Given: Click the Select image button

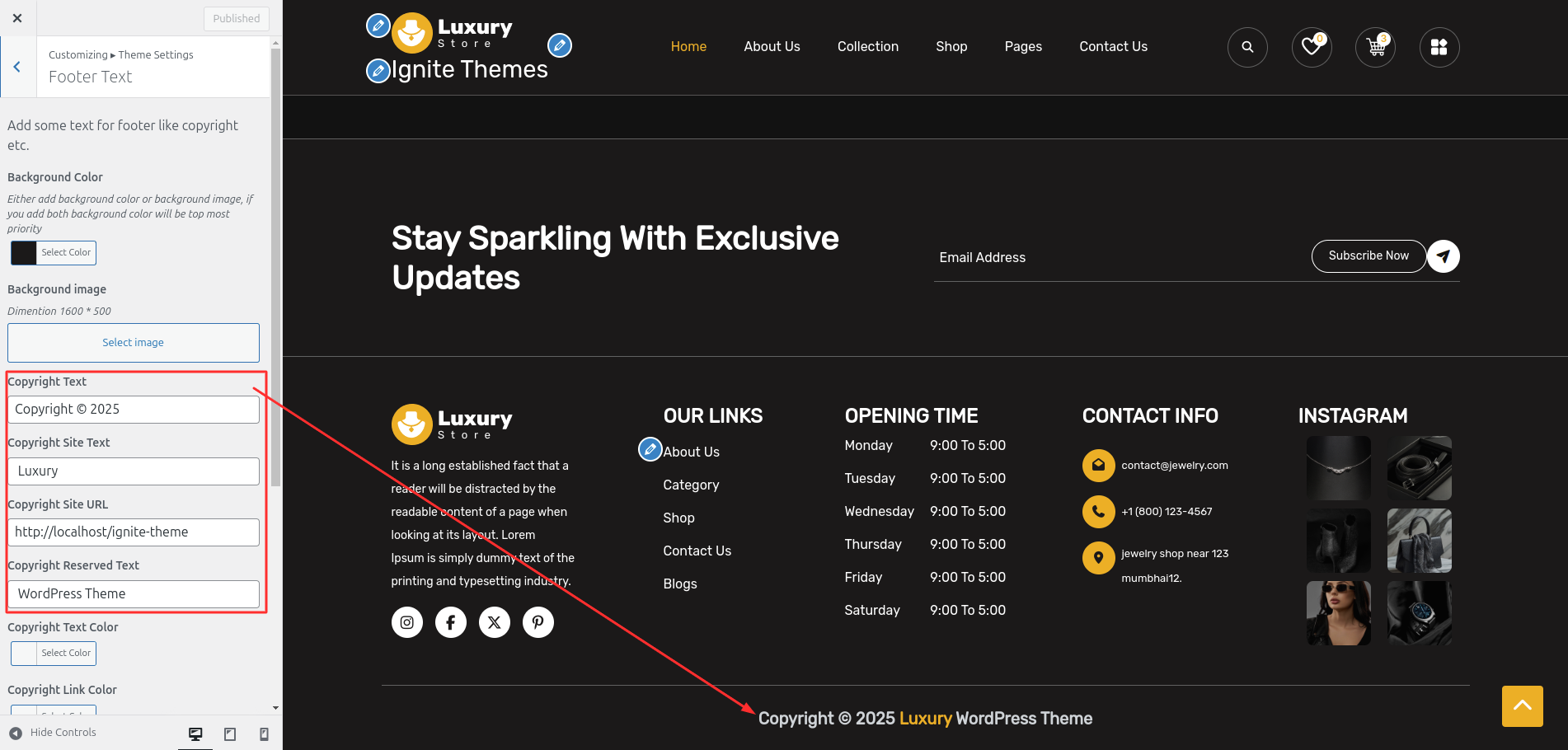Looking at the screenshot, I should [x=133, y=343].
